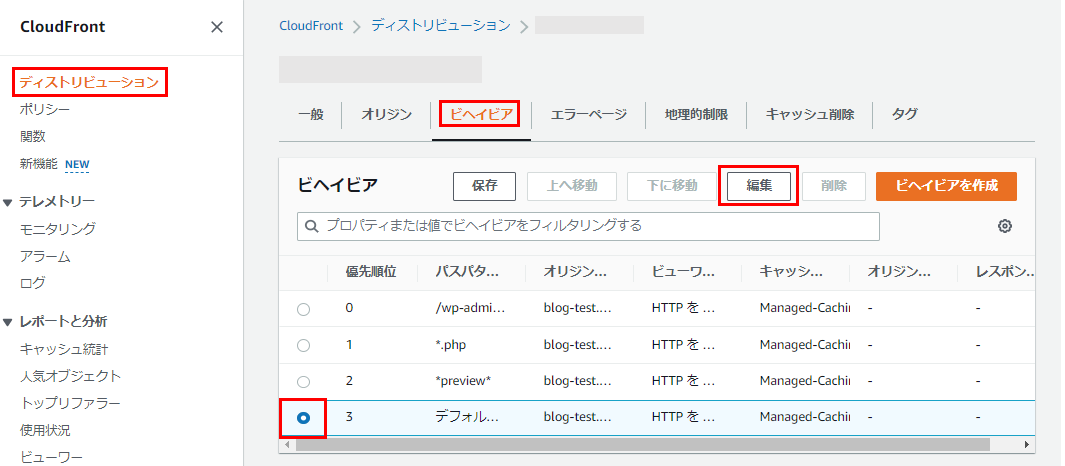Click the NEW badge beside 新機能

coord(77,164)
